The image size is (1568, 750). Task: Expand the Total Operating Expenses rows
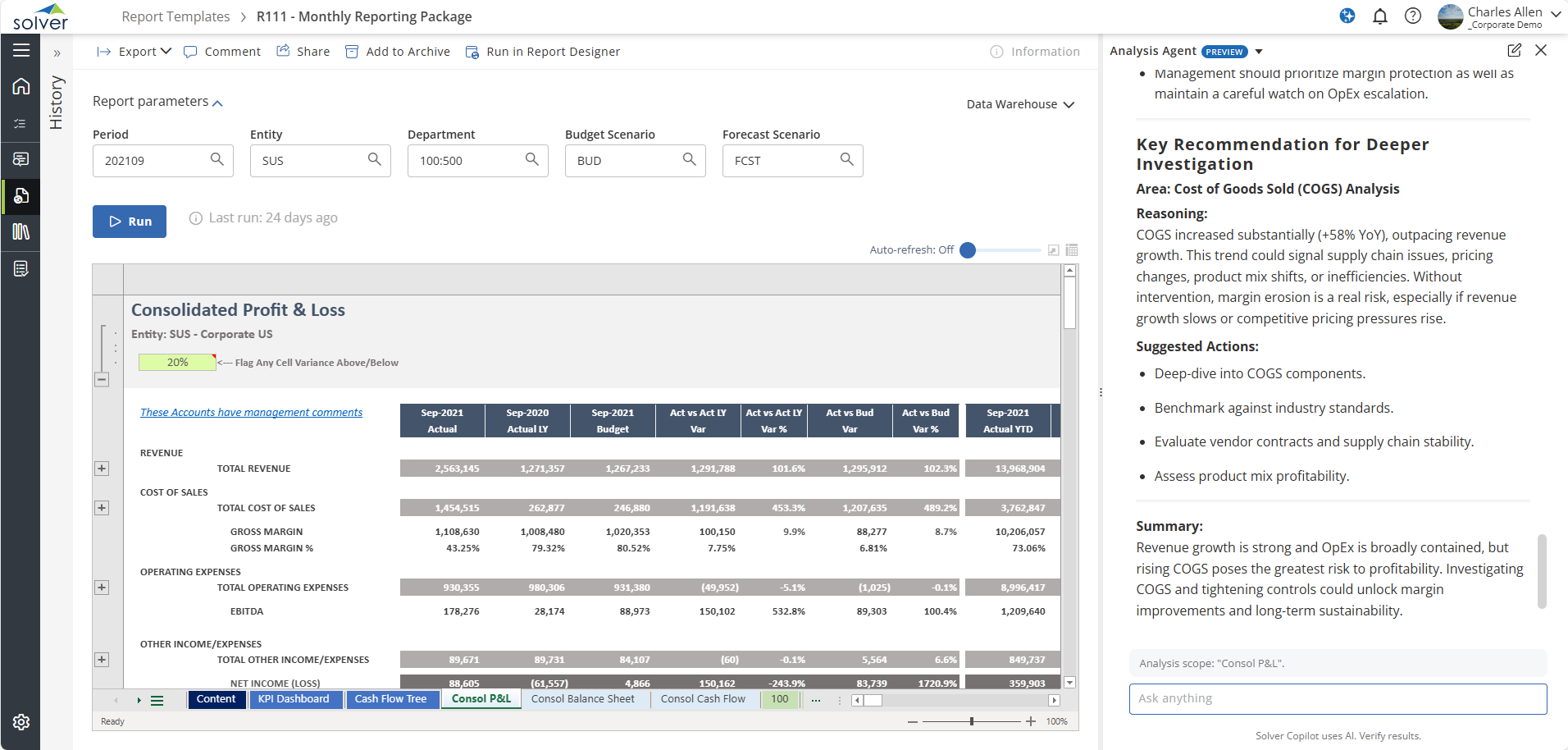pos(102,588)
